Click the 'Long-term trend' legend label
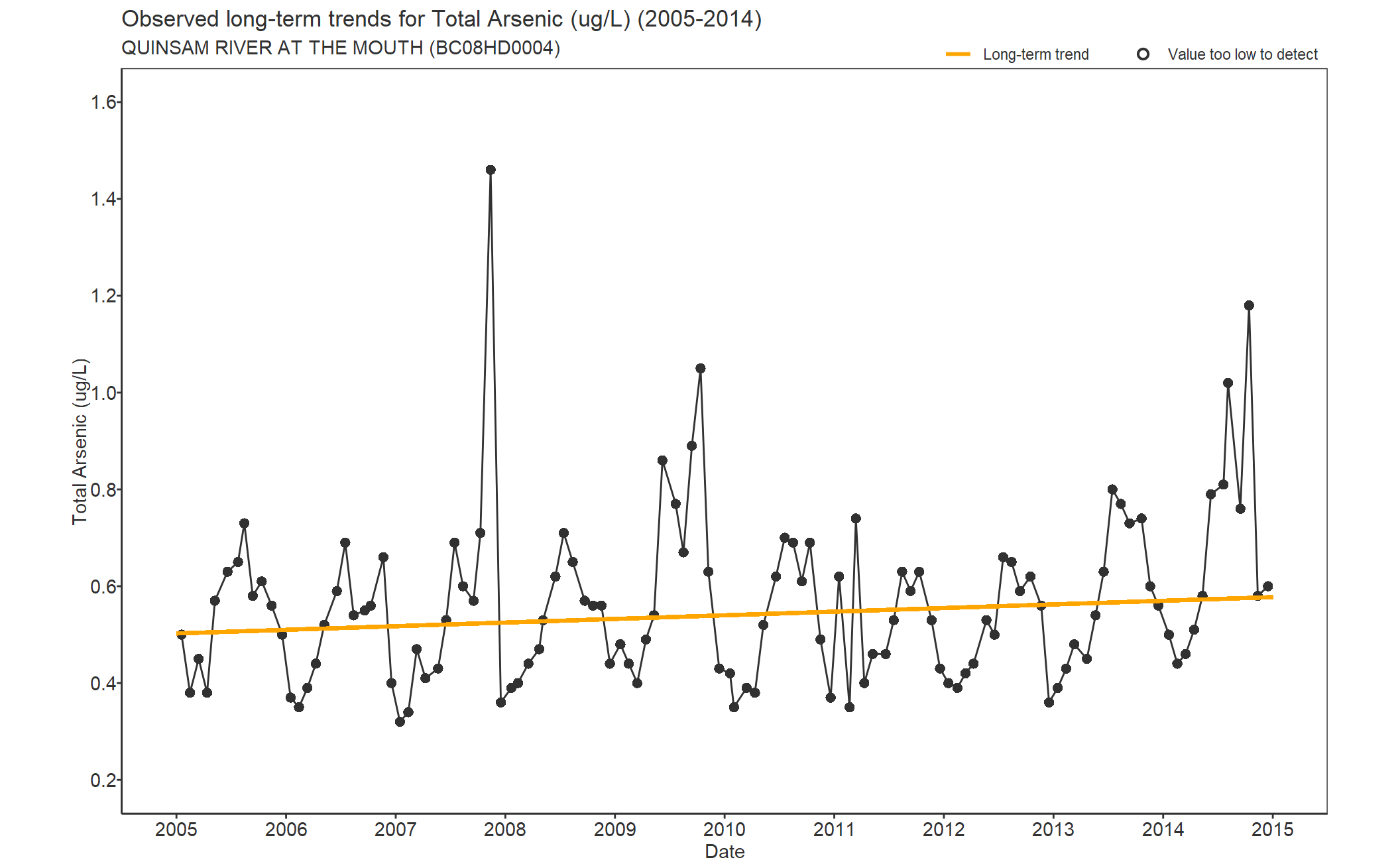Viewport: 1400px width, 868px height. [1035, 54]
